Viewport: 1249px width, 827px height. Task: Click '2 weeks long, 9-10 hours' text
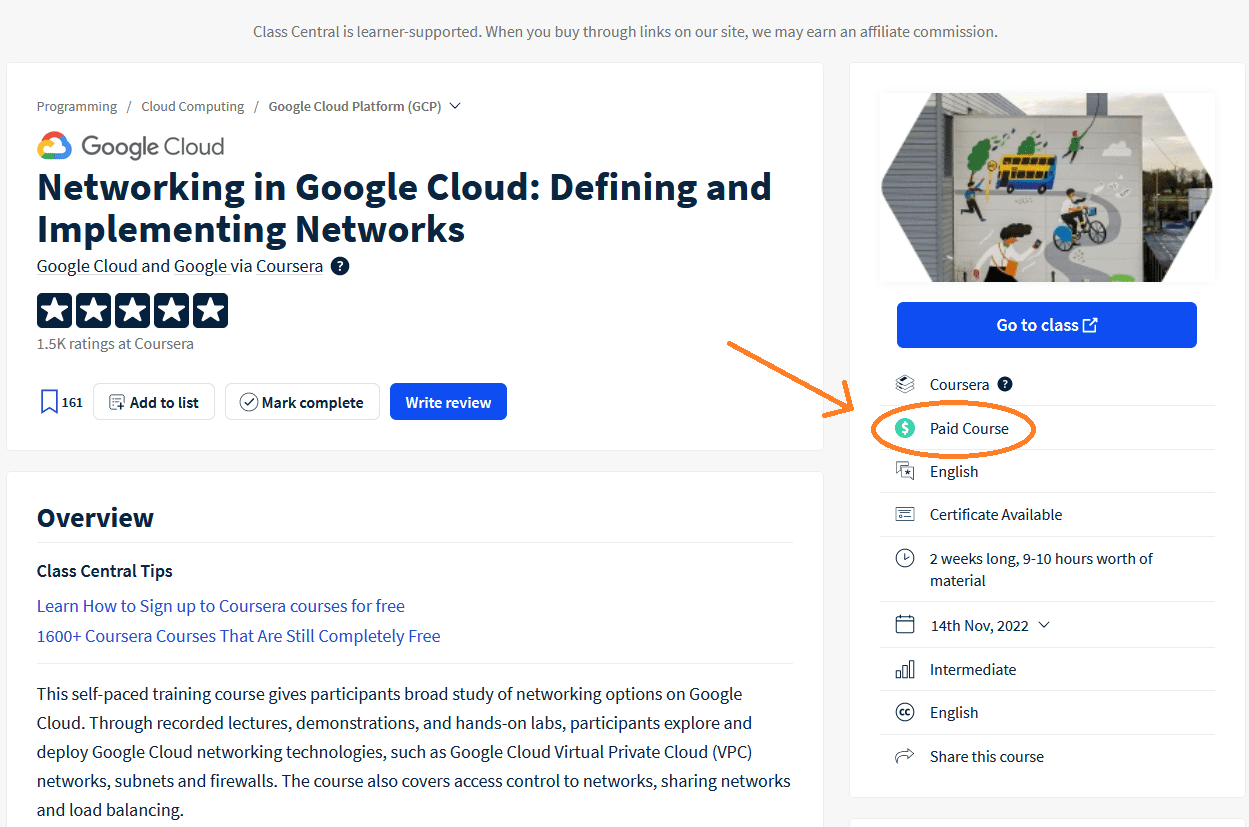1041,569
